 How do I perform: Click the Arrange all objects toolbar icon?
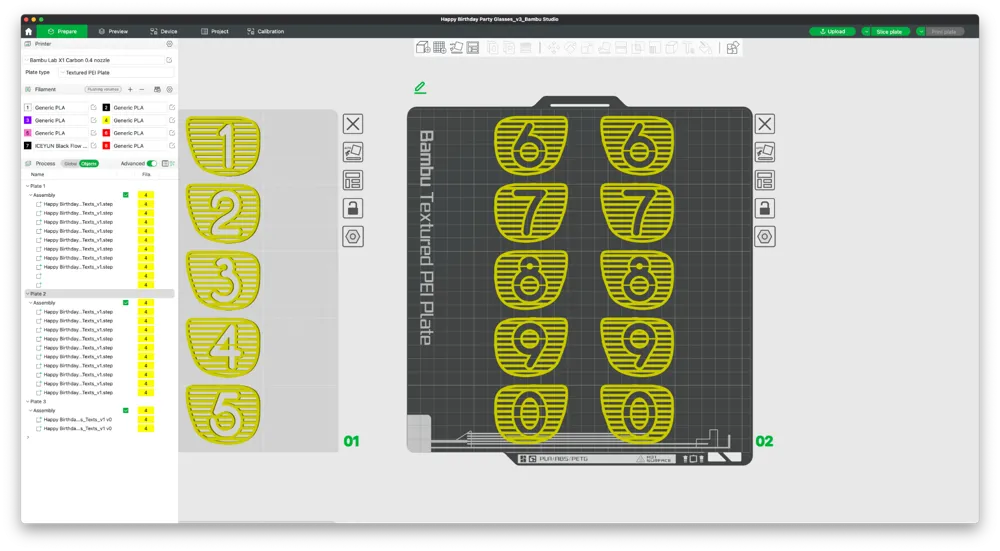click(x=473, y=48)
